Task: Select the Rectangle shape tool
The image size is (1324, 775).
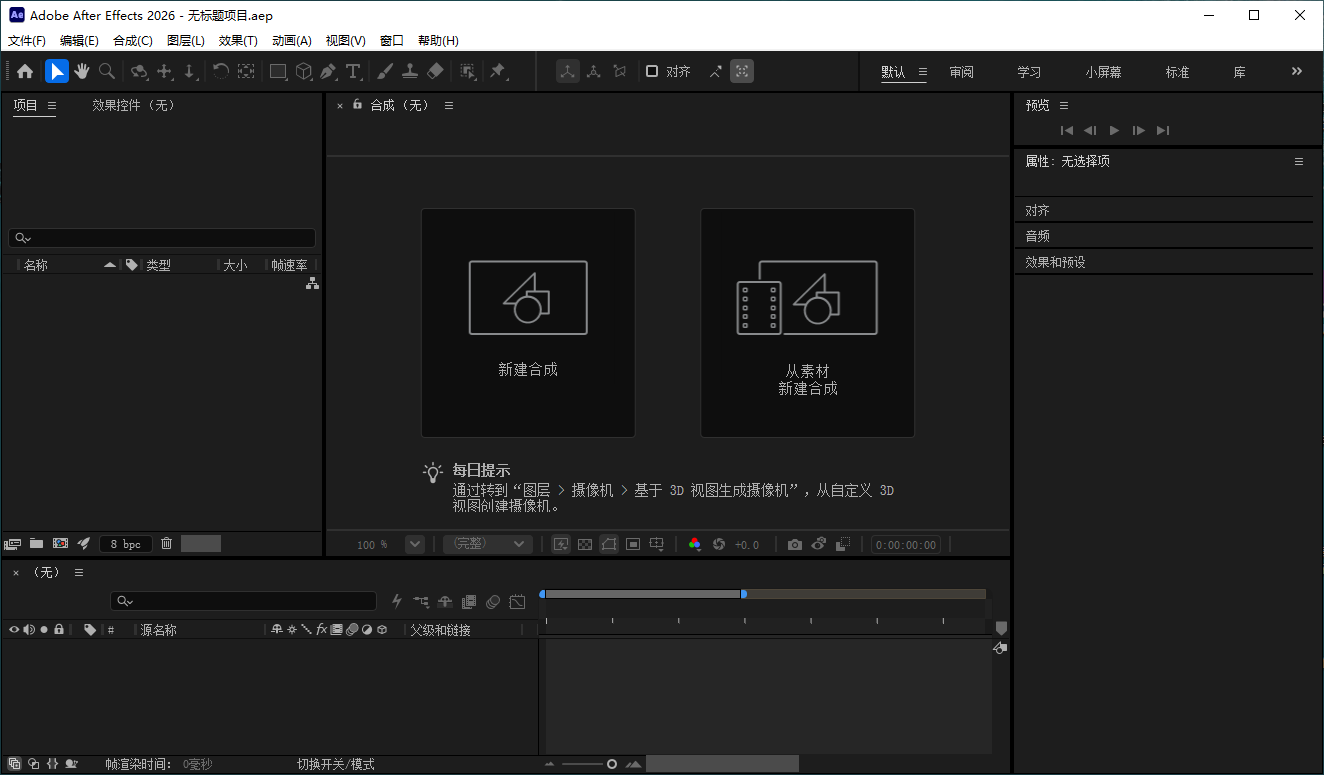Action: pyautogui.click(x=279, y=71)
